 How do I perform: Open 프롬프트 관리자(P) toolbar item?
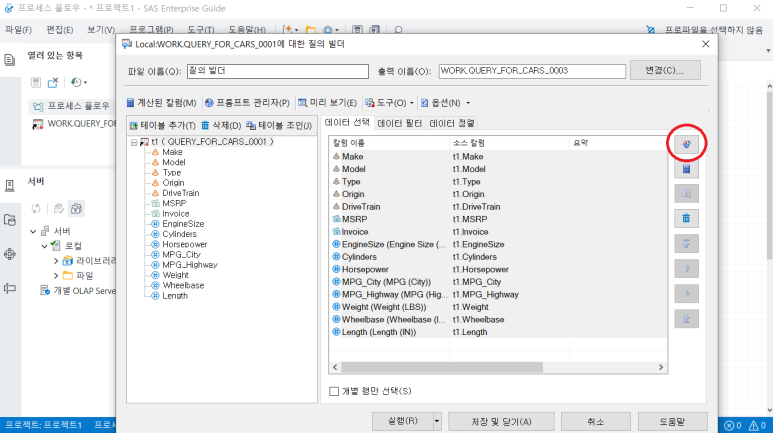pyautogui.click(x=247, y=103)
